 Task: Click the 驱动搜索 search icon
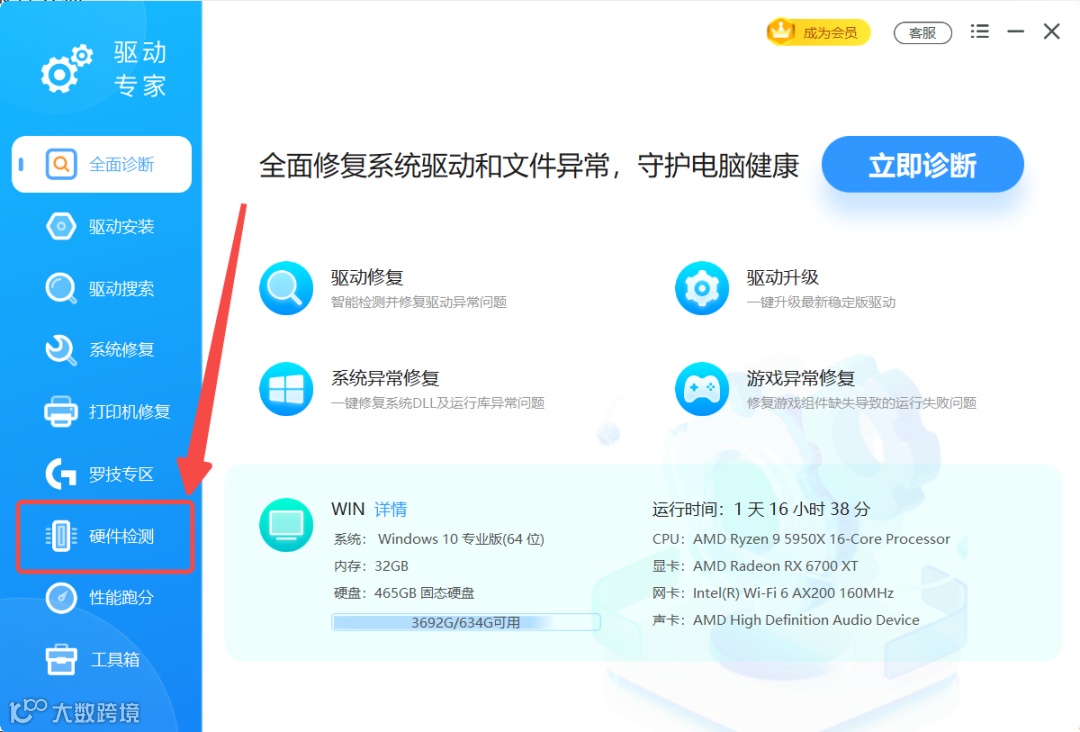[61, 288]
